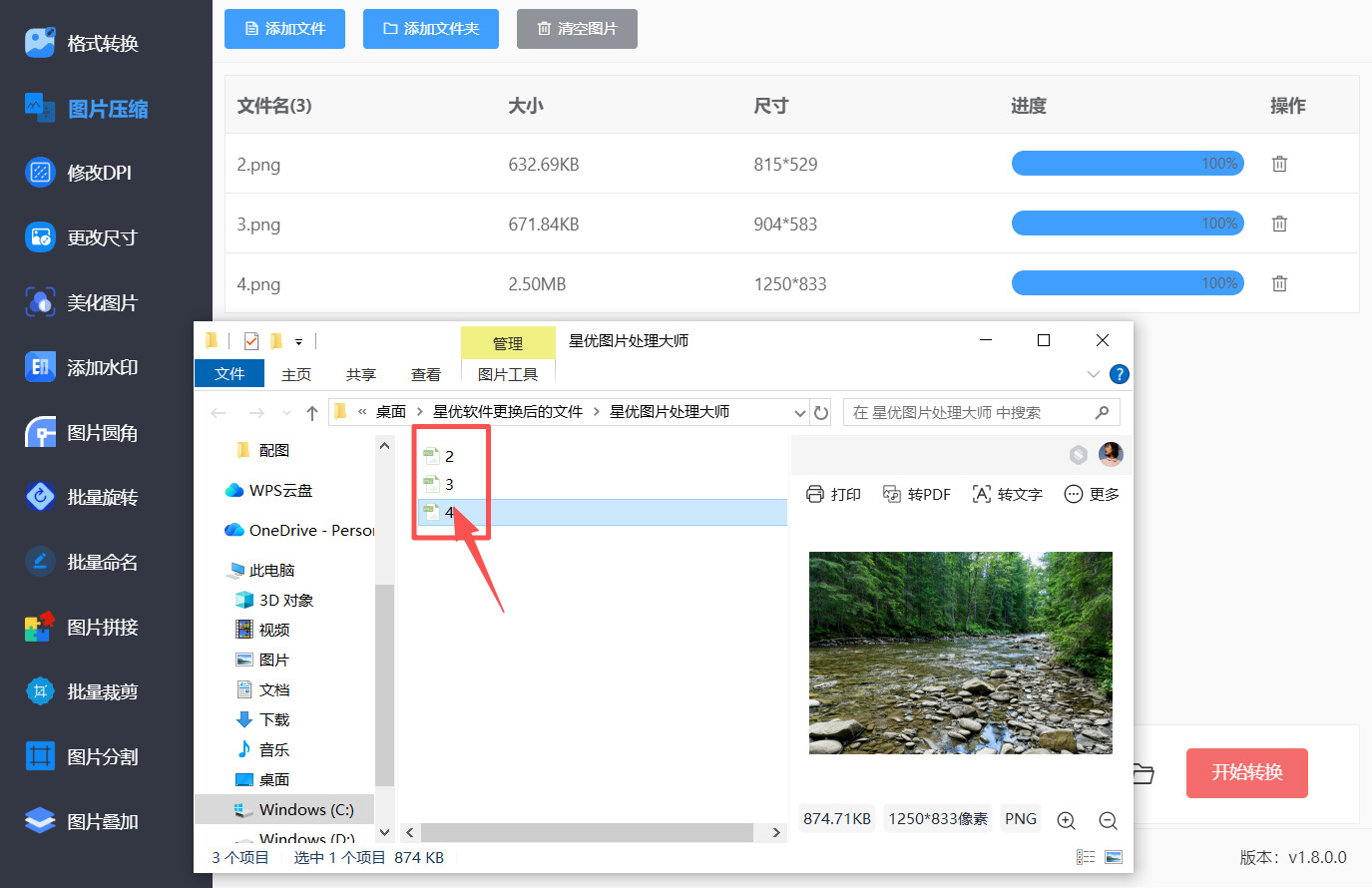Open recent locations dropdown in Explorer
This screenshot has width=1372, height=888.
(287, 412)
